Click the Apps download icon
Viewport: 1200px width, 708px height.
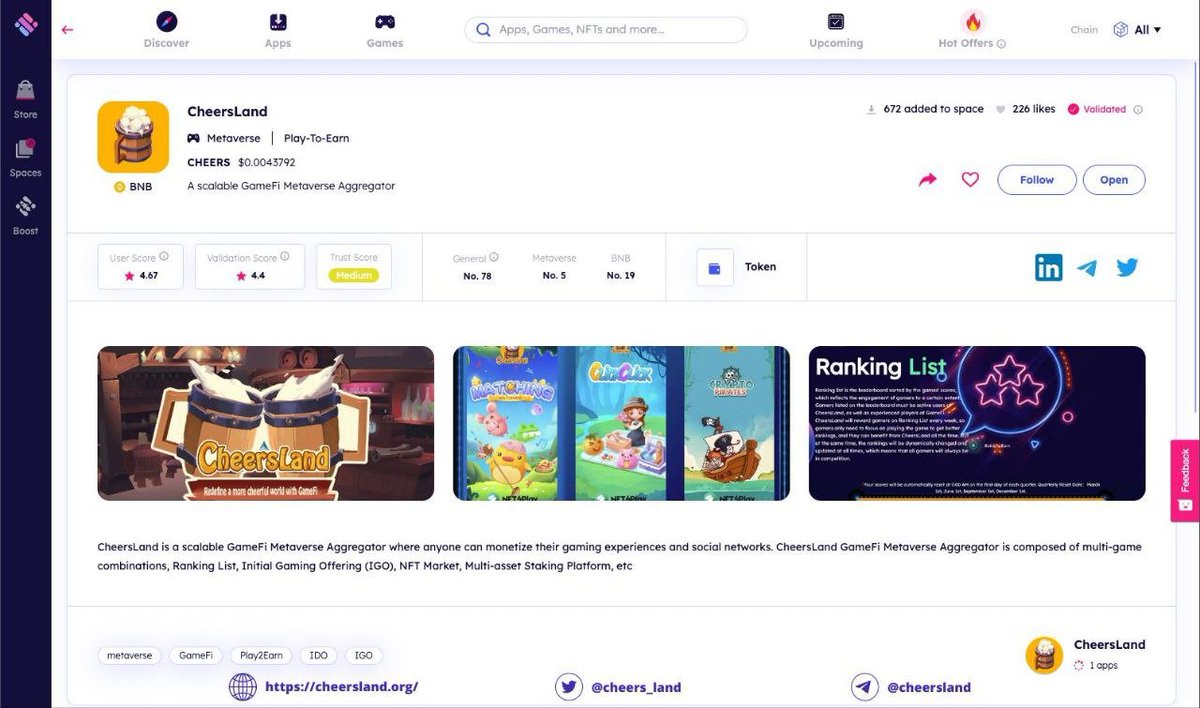tap(278, 21)
